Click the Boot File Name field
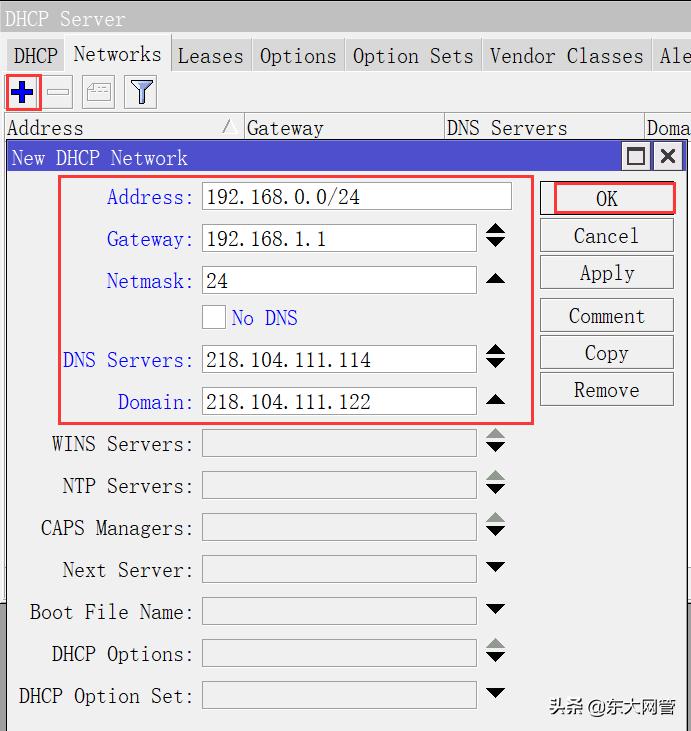 point(339,611)
